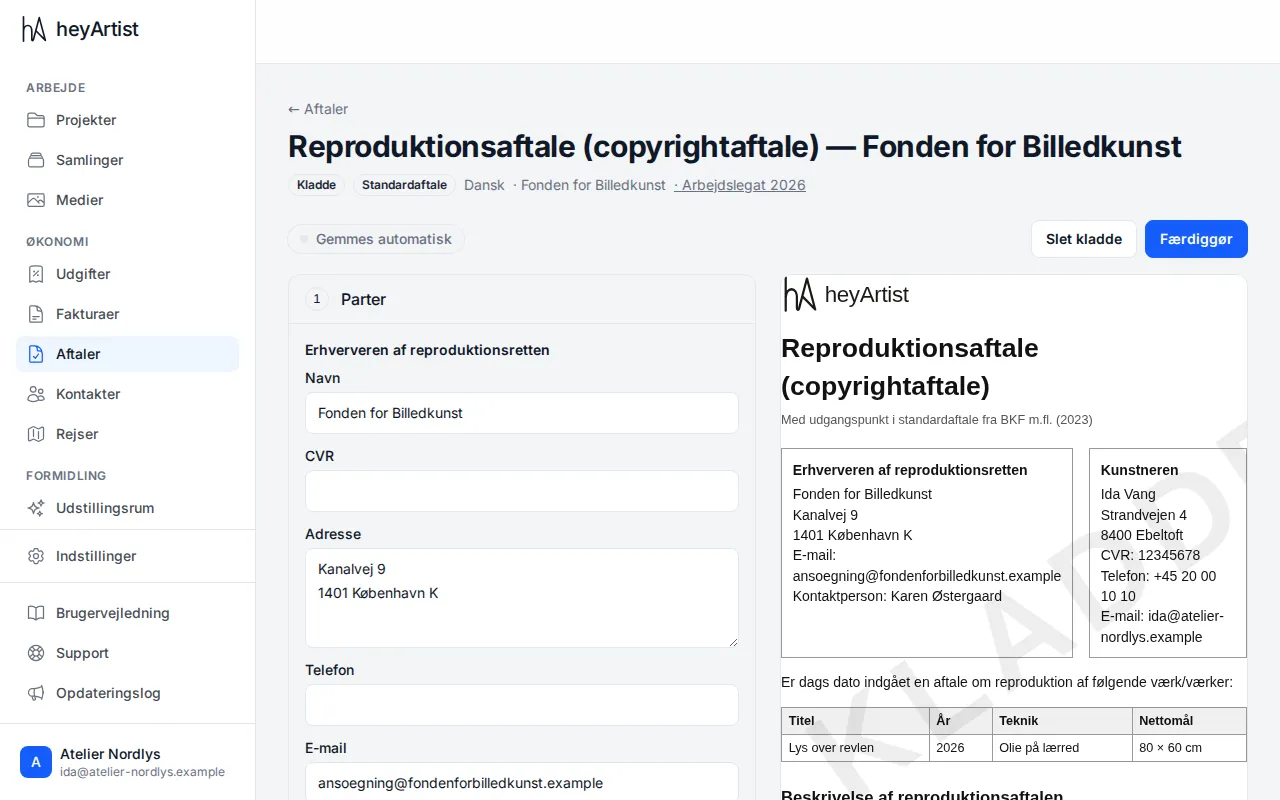Click the Aftaler document-check icon

click(x=36, y=354)
